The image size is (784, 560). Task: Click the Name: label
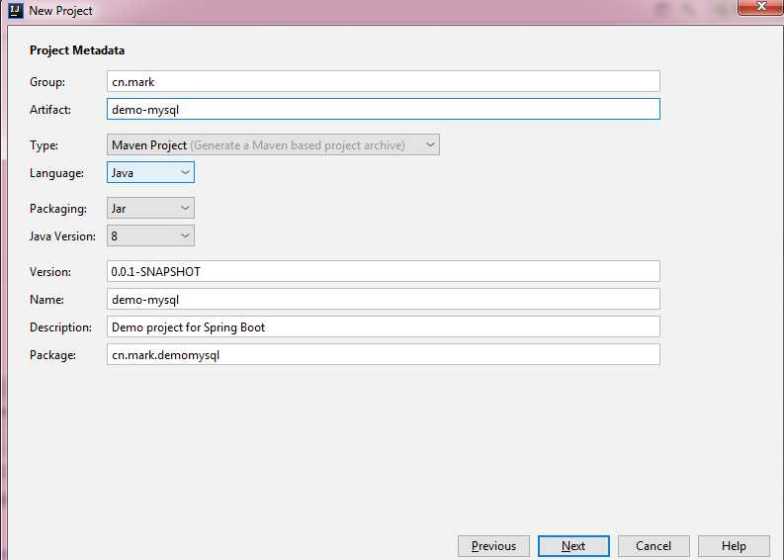[46, 300]
